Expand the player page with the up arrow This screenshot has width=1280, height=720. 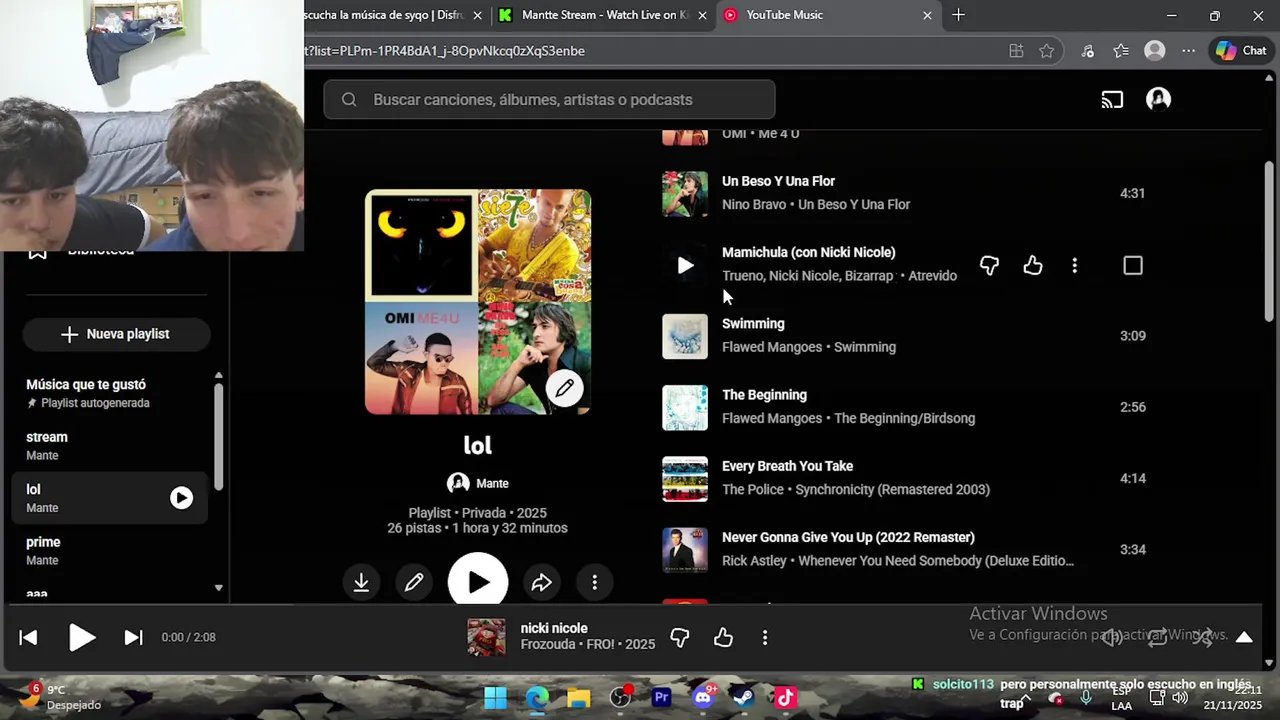[x=1244, y=637]
